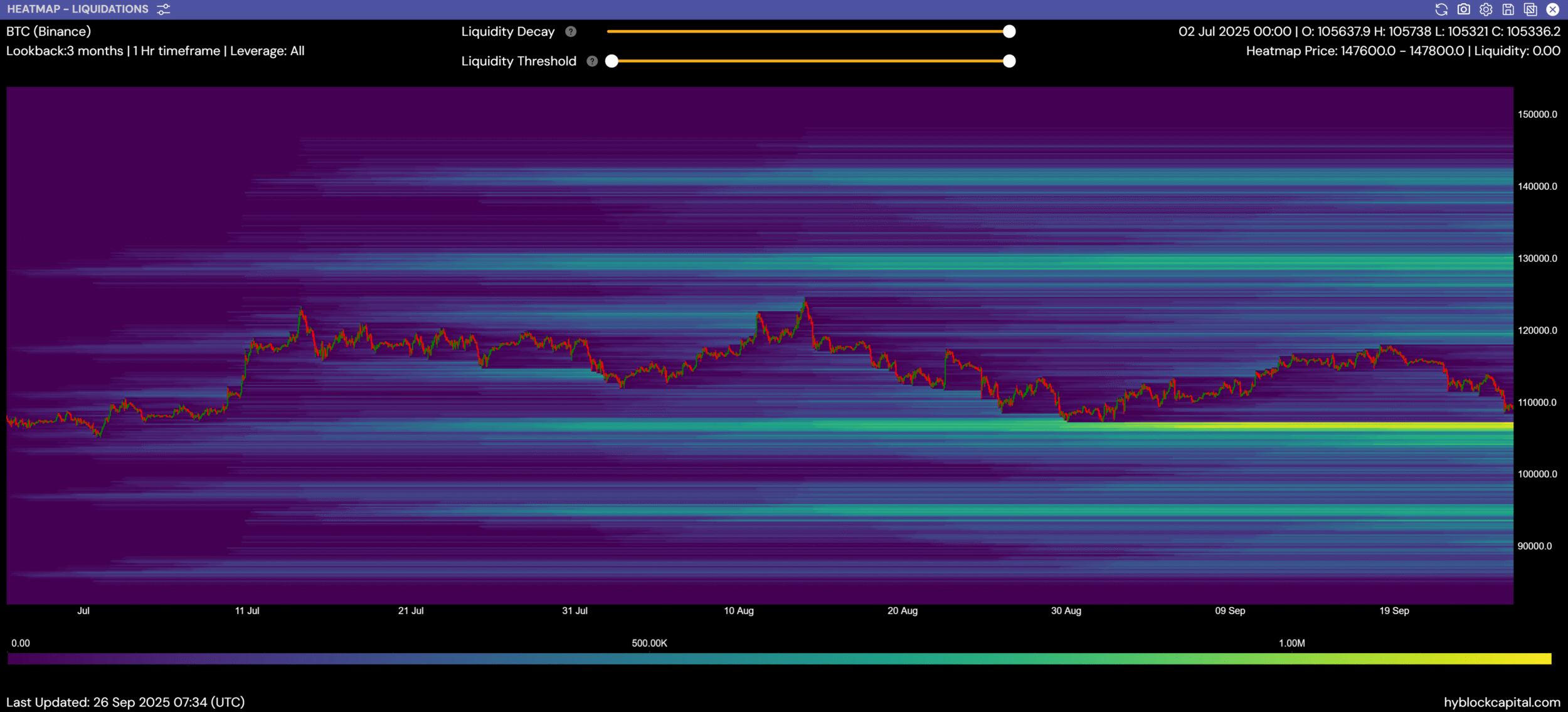This screenshot has width=1568, height=712.
Task: Click the Lookback and timeframe info text
Action: (155, 51)
